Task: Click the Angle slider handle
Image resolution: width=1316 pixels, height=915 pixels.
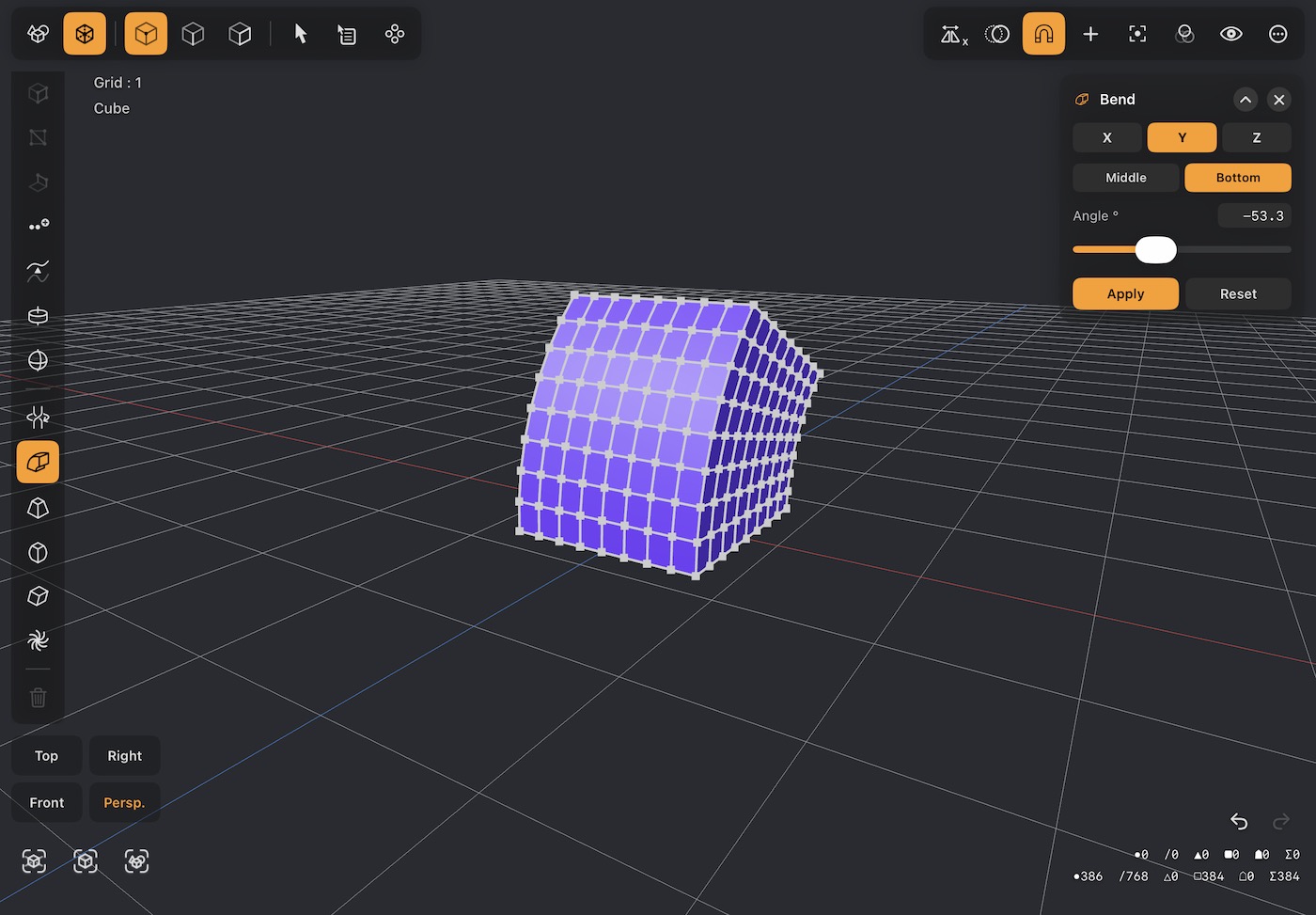Action: click(1156, 250)
